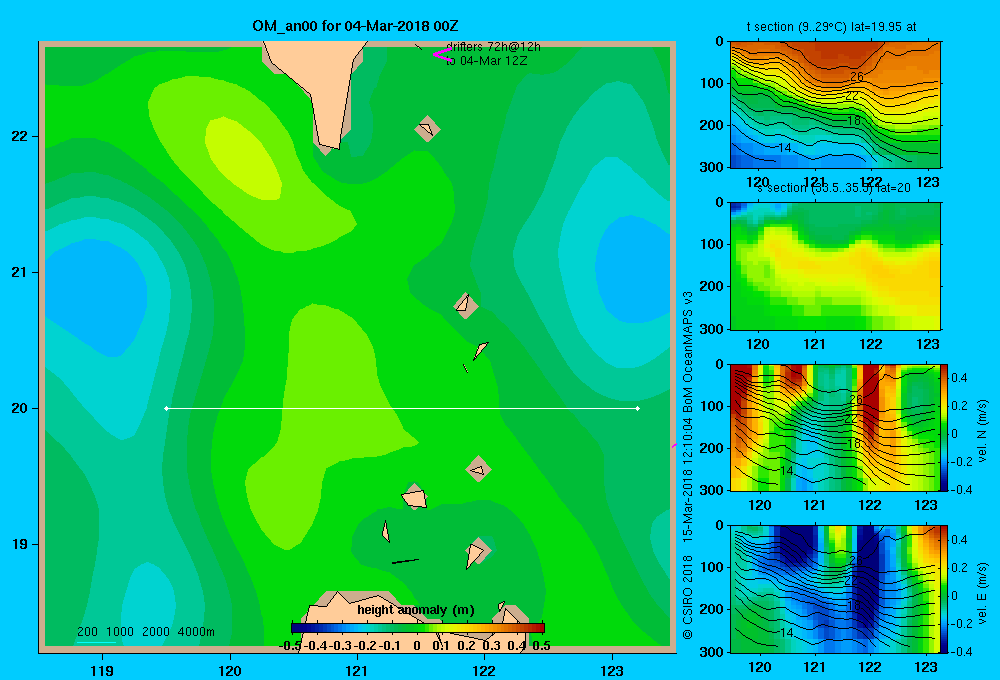
Task: Click latitude label 22 on main map
Action: click(20, 137)
